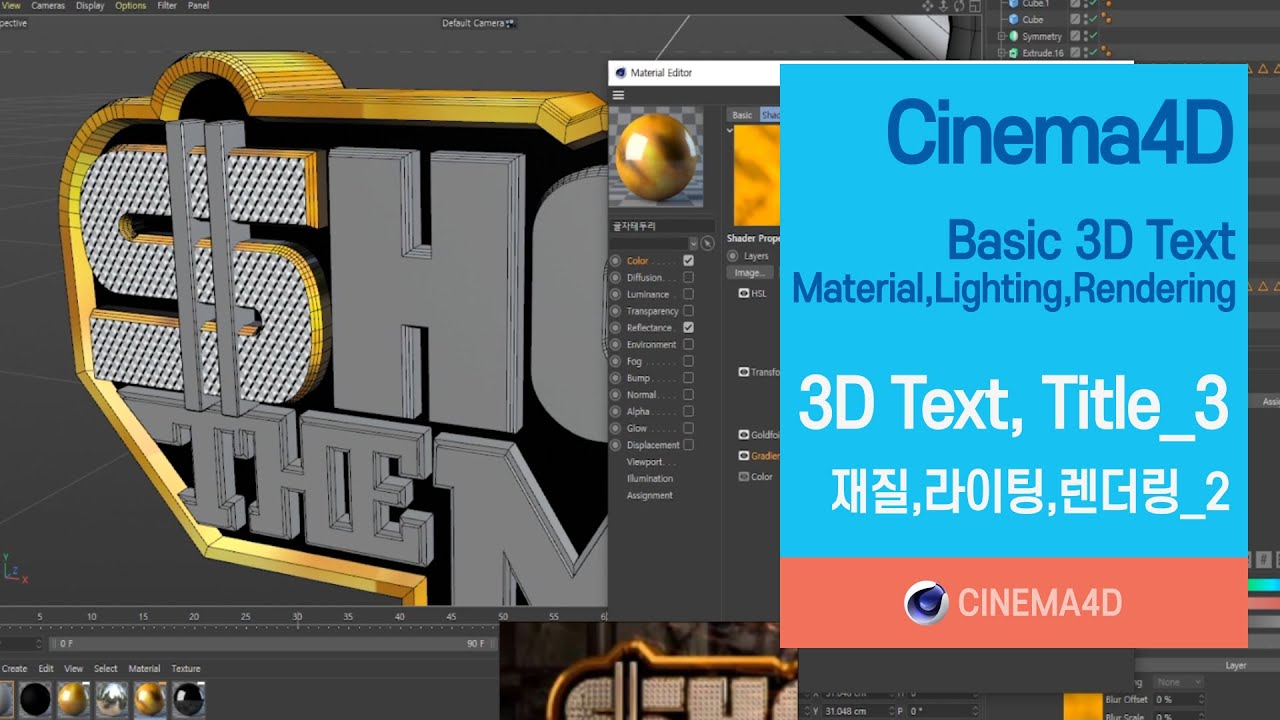The height and width of the screenshot is (720, 1280).
Task: Open the Display viewport menu
Action: [90, 5]
